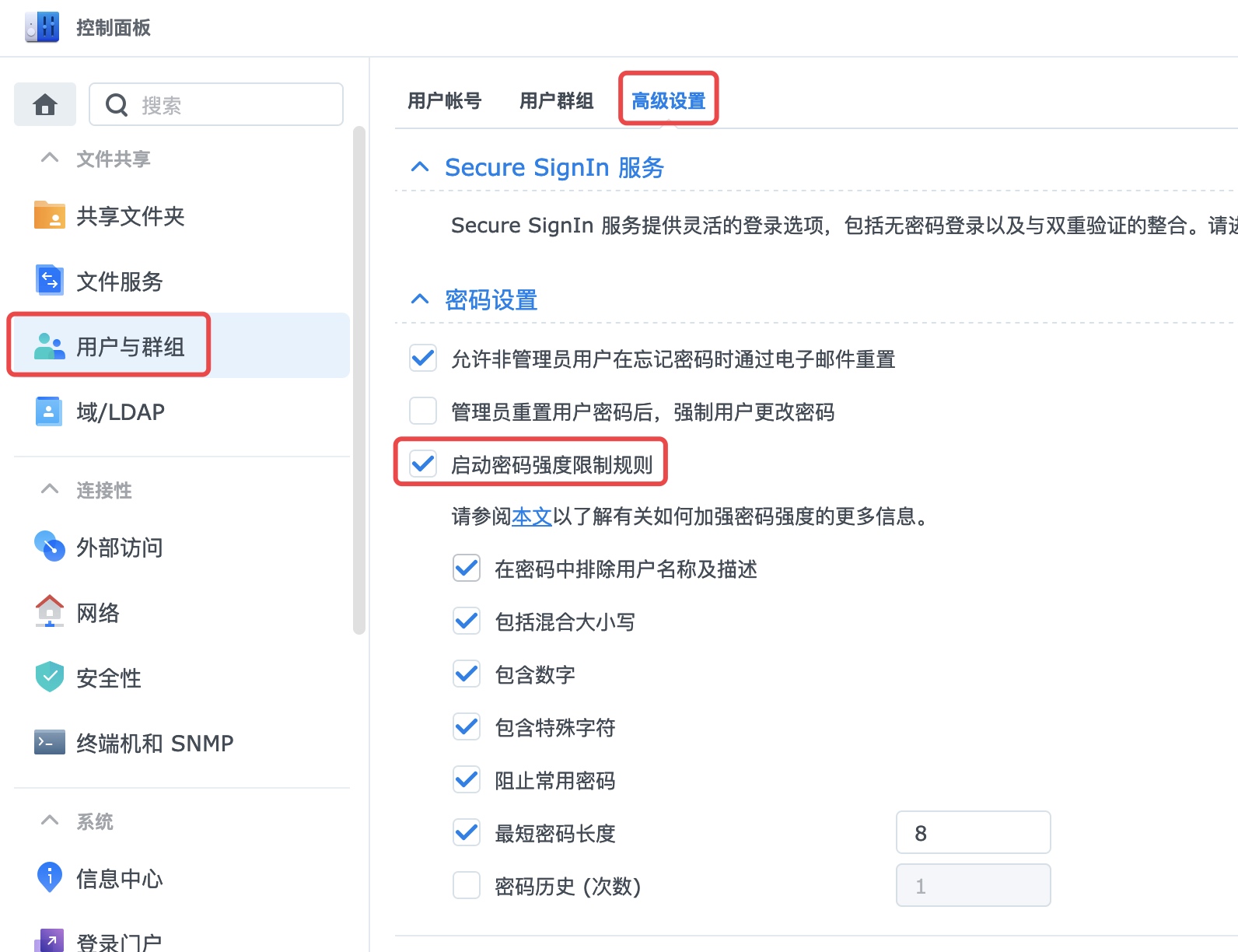Screen dimensions: 1238x952
Task: Collapse the 密码设置 section chevron
Action: pos(420,299)
